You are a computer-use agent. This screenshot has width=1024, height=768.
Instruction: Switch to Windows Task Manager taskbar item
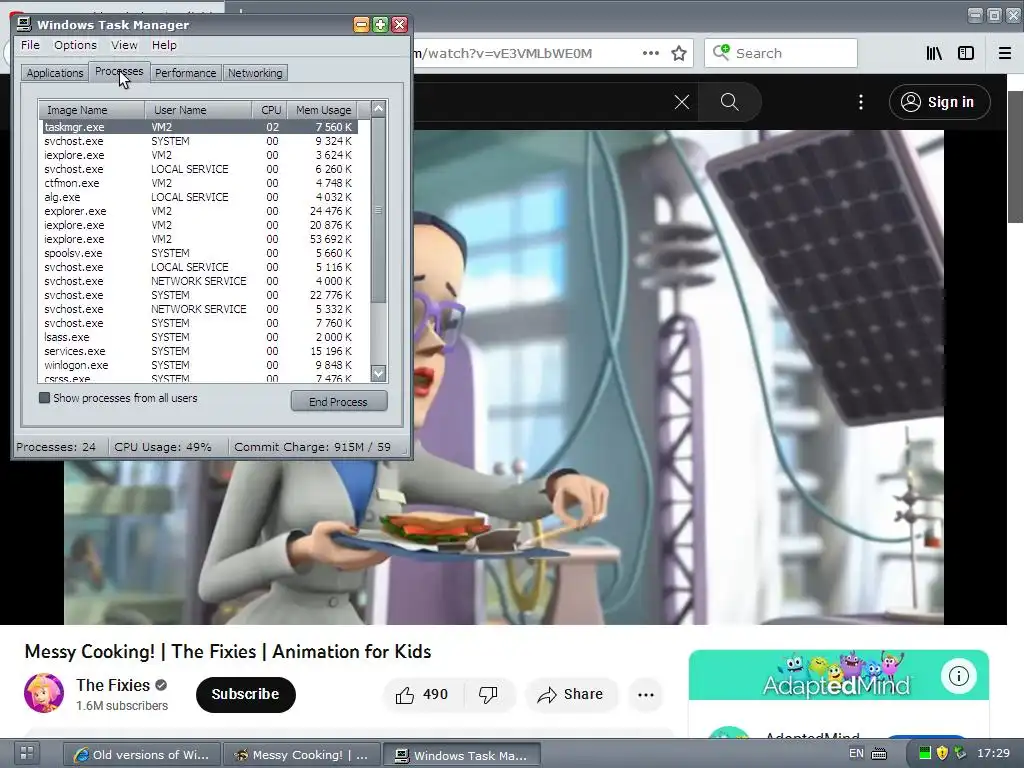coord(461,755)
